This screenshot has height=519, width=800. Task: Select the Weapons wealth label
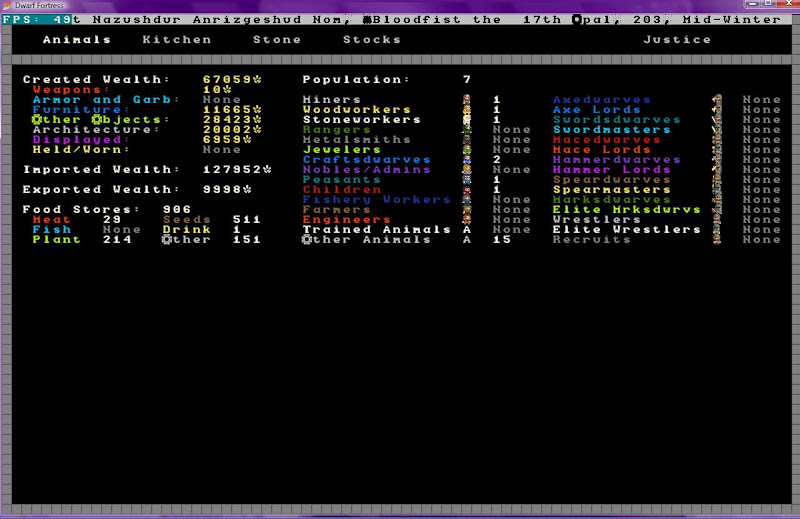point(71,90)
